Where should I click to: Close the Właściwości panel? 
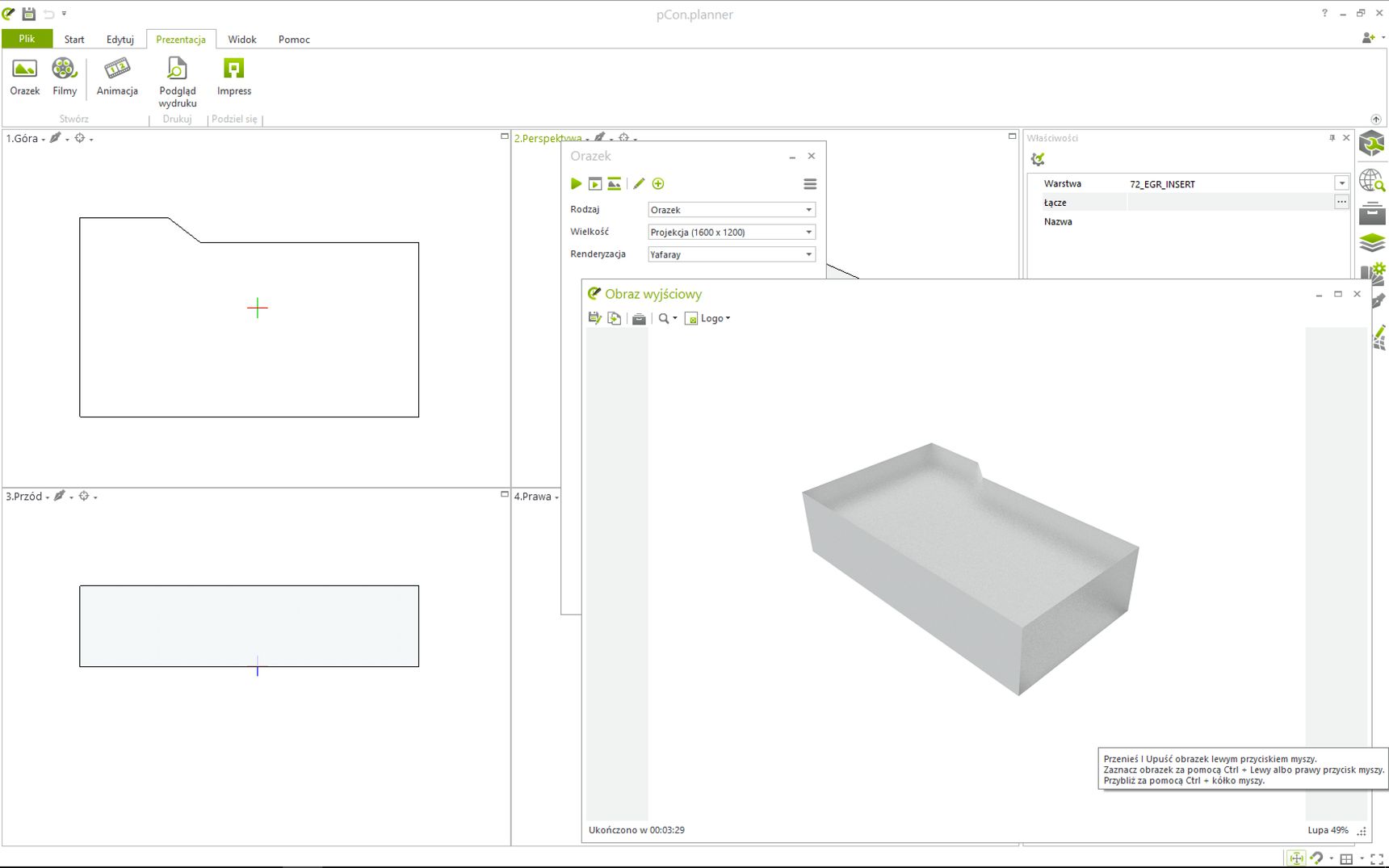pos(1346,138)
